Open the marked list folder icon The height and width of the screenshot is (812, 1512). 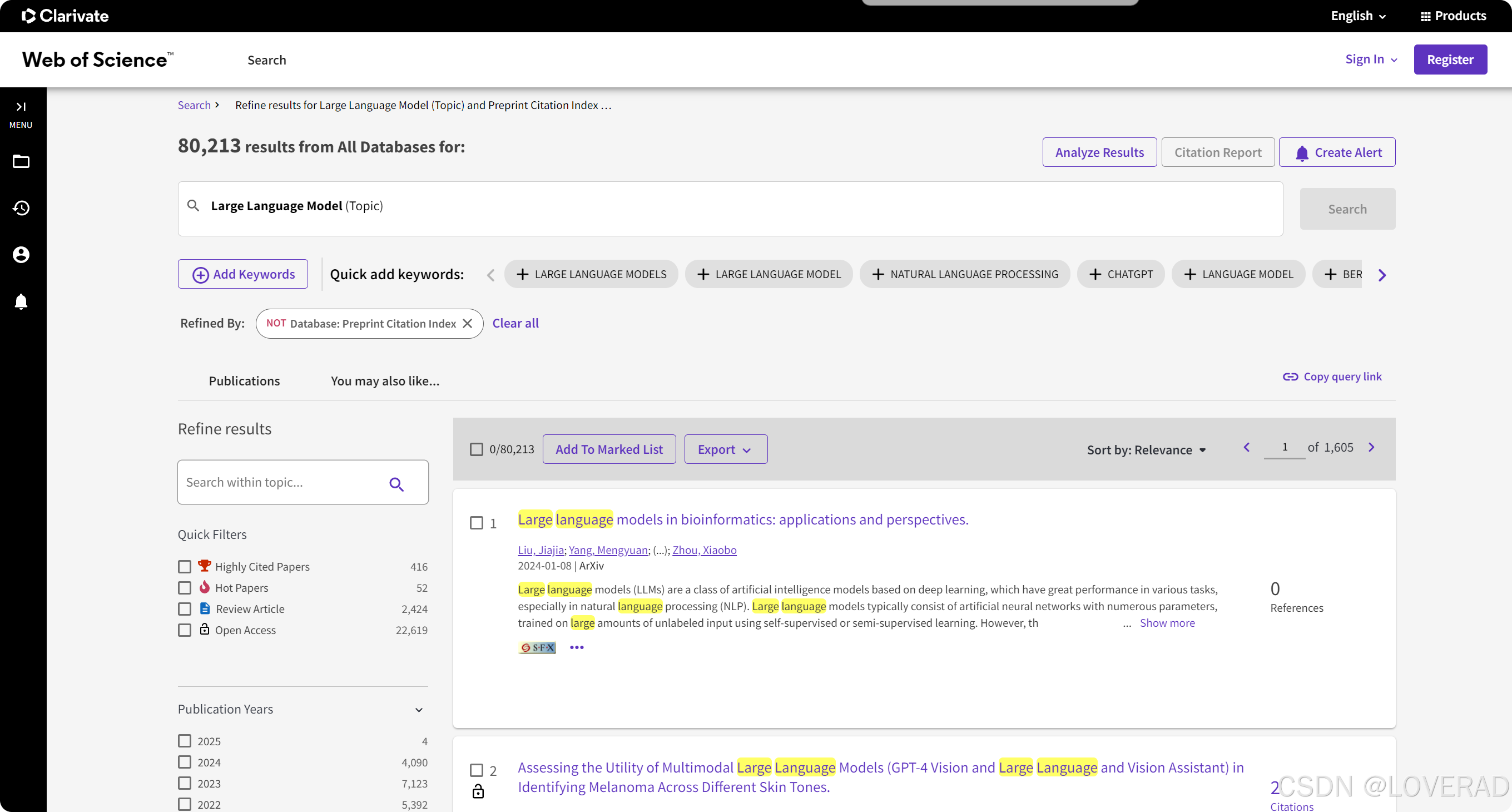[x=21, y=161]
